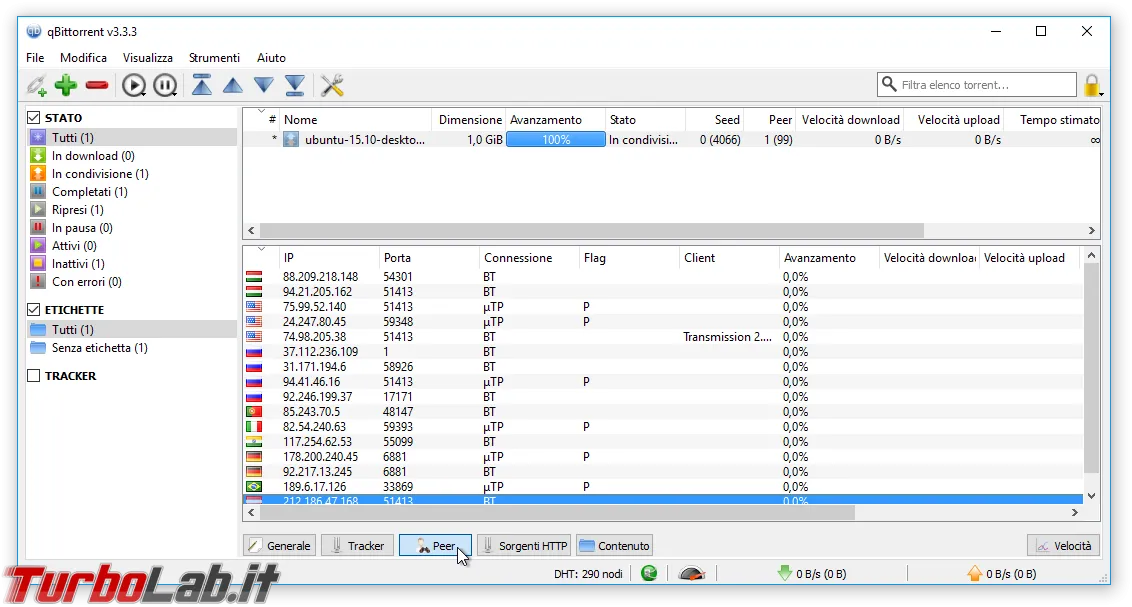The image size is (1132, 607).
Task: Click the torrent list horizontal scrollbar
Action: click(x=591, y=230)
